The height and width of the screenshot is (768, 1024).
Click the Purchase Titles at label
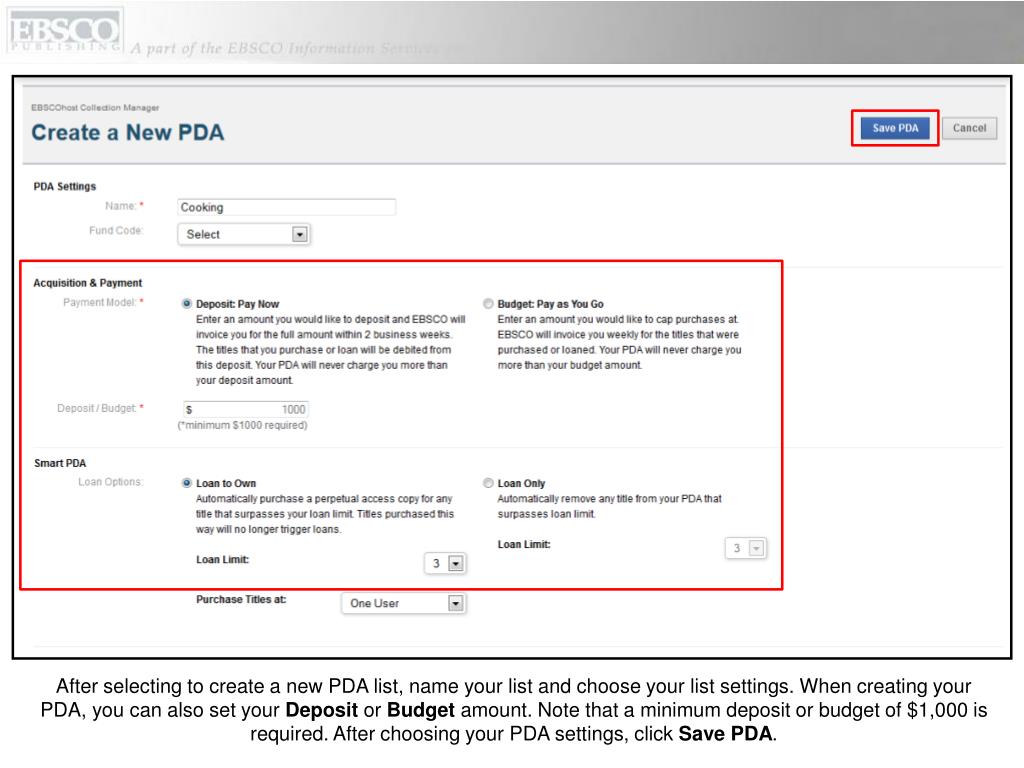click(x=241, y=600)
